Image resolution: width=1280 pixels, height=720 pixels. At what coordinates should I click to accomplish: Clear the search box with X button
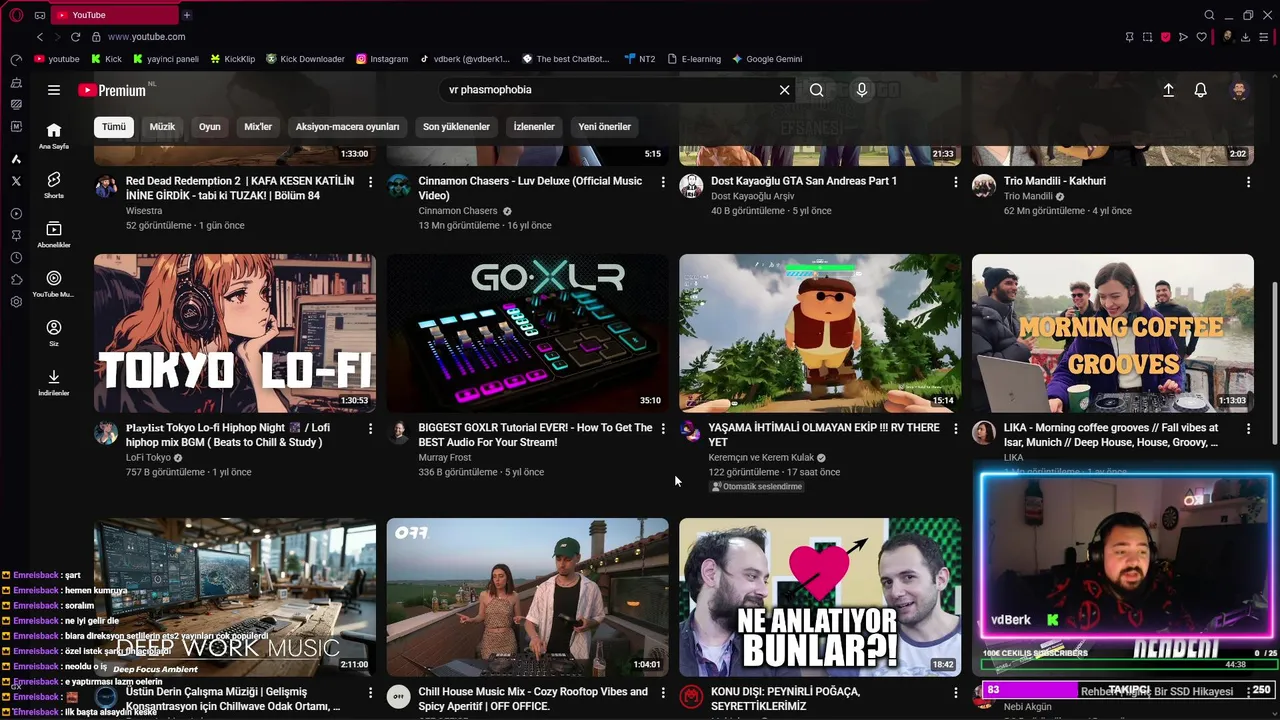(785, 90)
